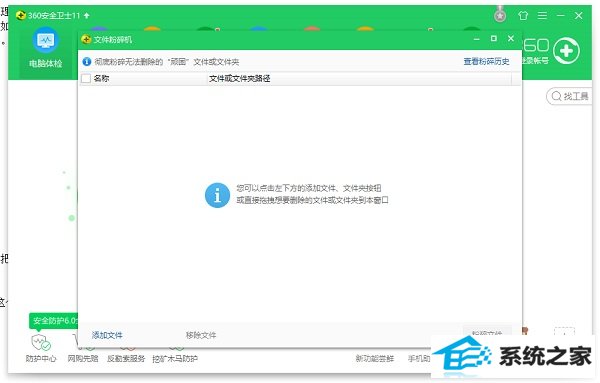Viewport: 600px width, 383px height.
Task: Open 挖矿木马防护 in the 360 main window
Action: 175,359
